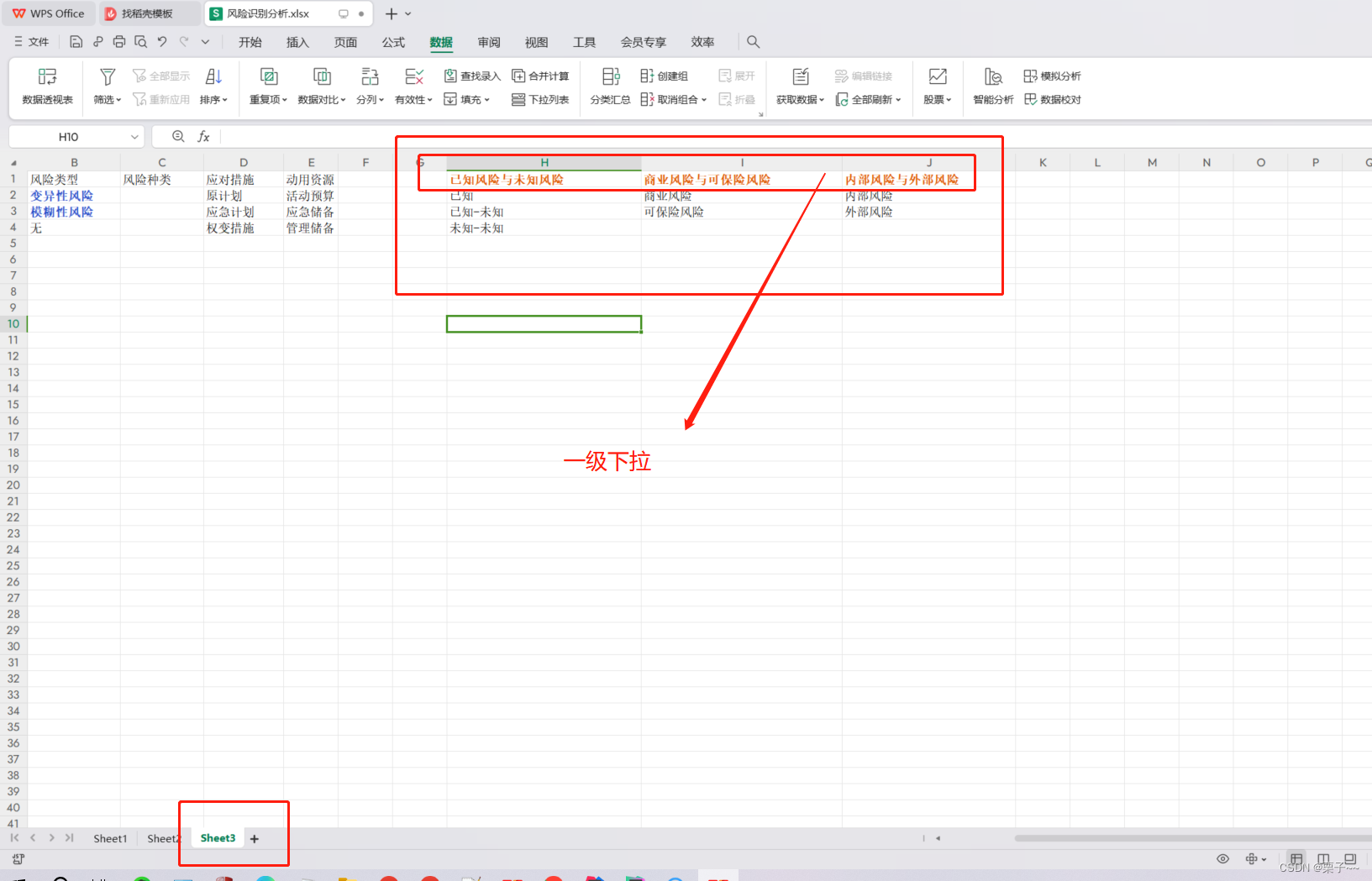The width and height of the screenshot is (1372, 881).
Task: Open the File (文件) menu
Action: 31,41
